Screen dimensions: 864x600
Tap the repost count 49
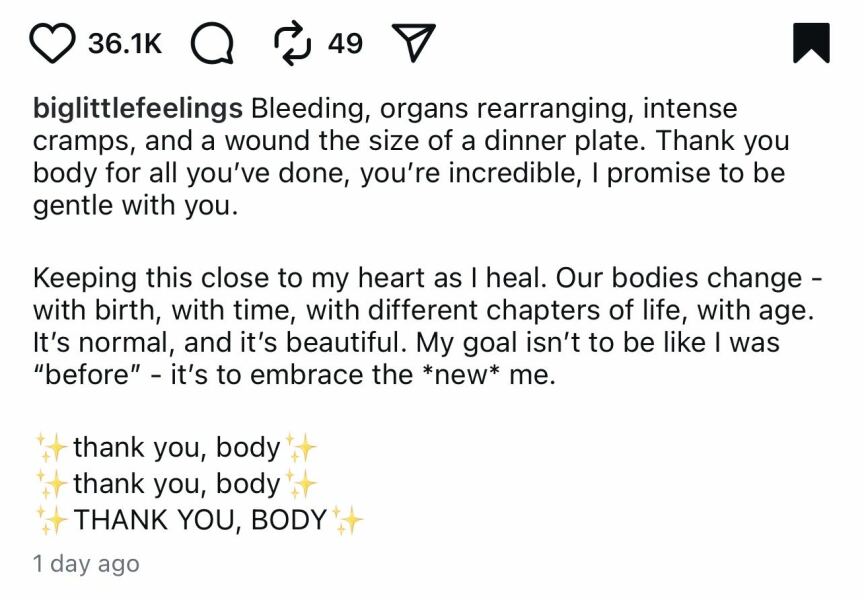pyautogui.click(x=345, y=43)
